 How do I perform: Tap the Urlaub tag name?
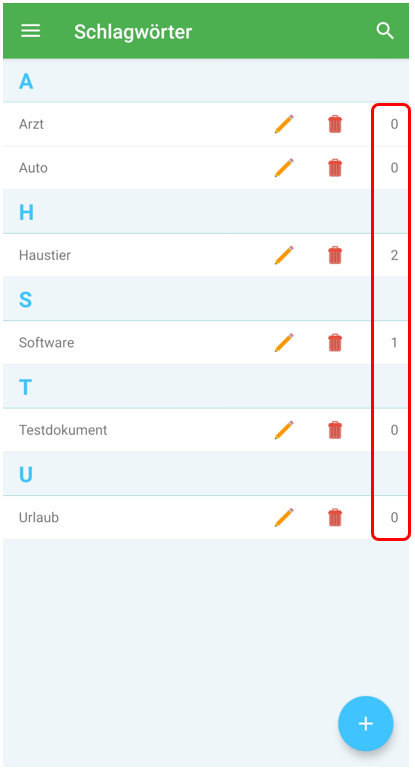[39, 518]
